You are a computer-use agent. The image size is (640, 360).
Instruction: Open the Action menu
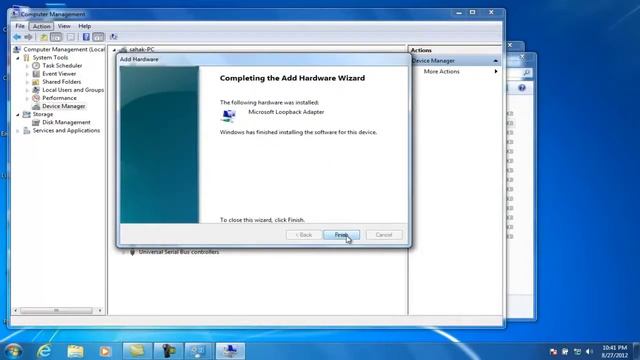click(41, 26)
